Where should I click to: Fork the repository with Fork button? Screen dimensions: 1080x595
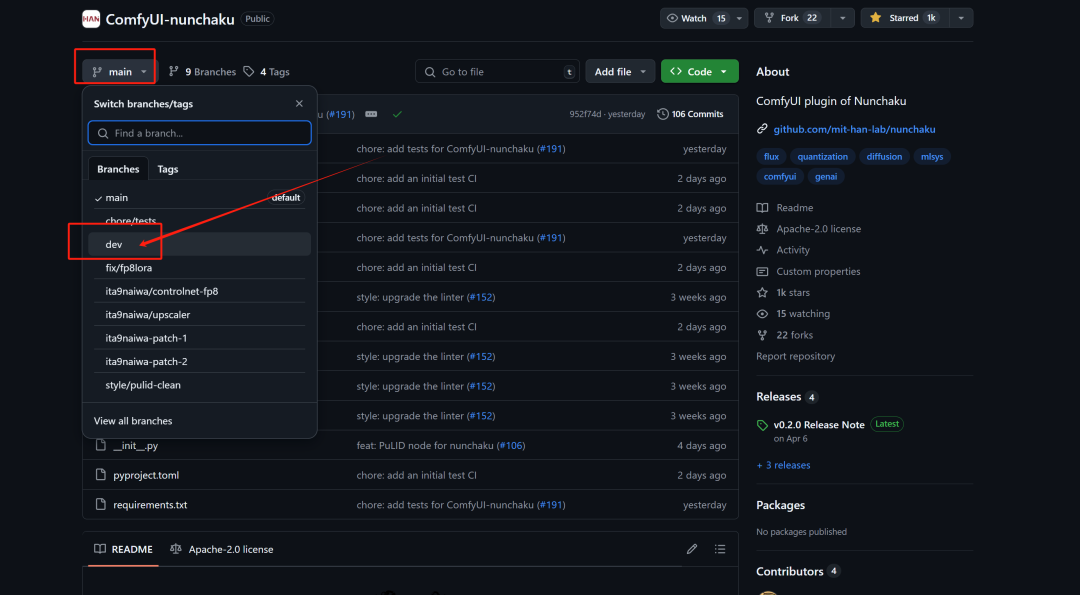tap(793, 18)
